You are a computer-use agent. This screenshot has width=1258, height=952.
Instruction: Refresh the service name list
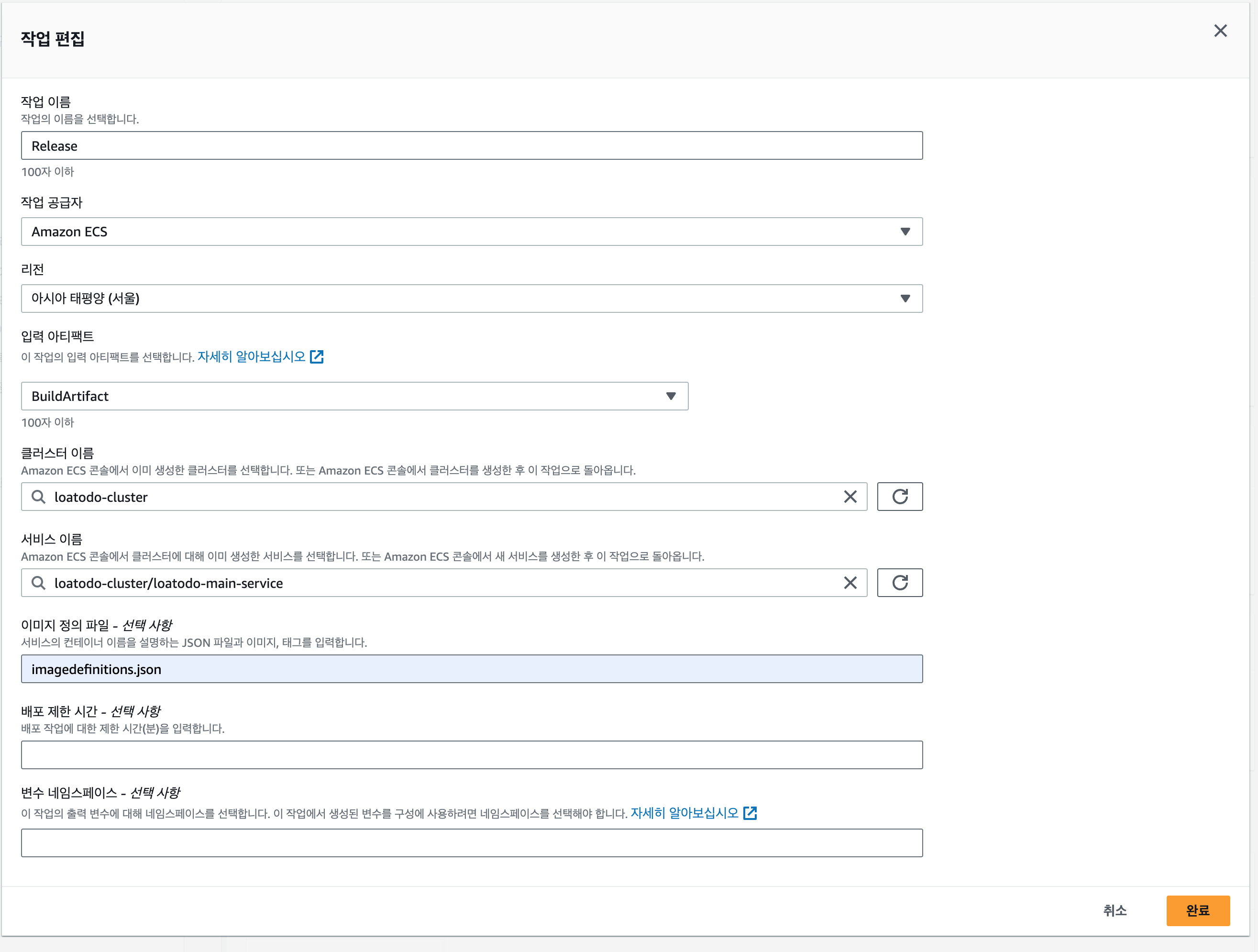point(899,583)
